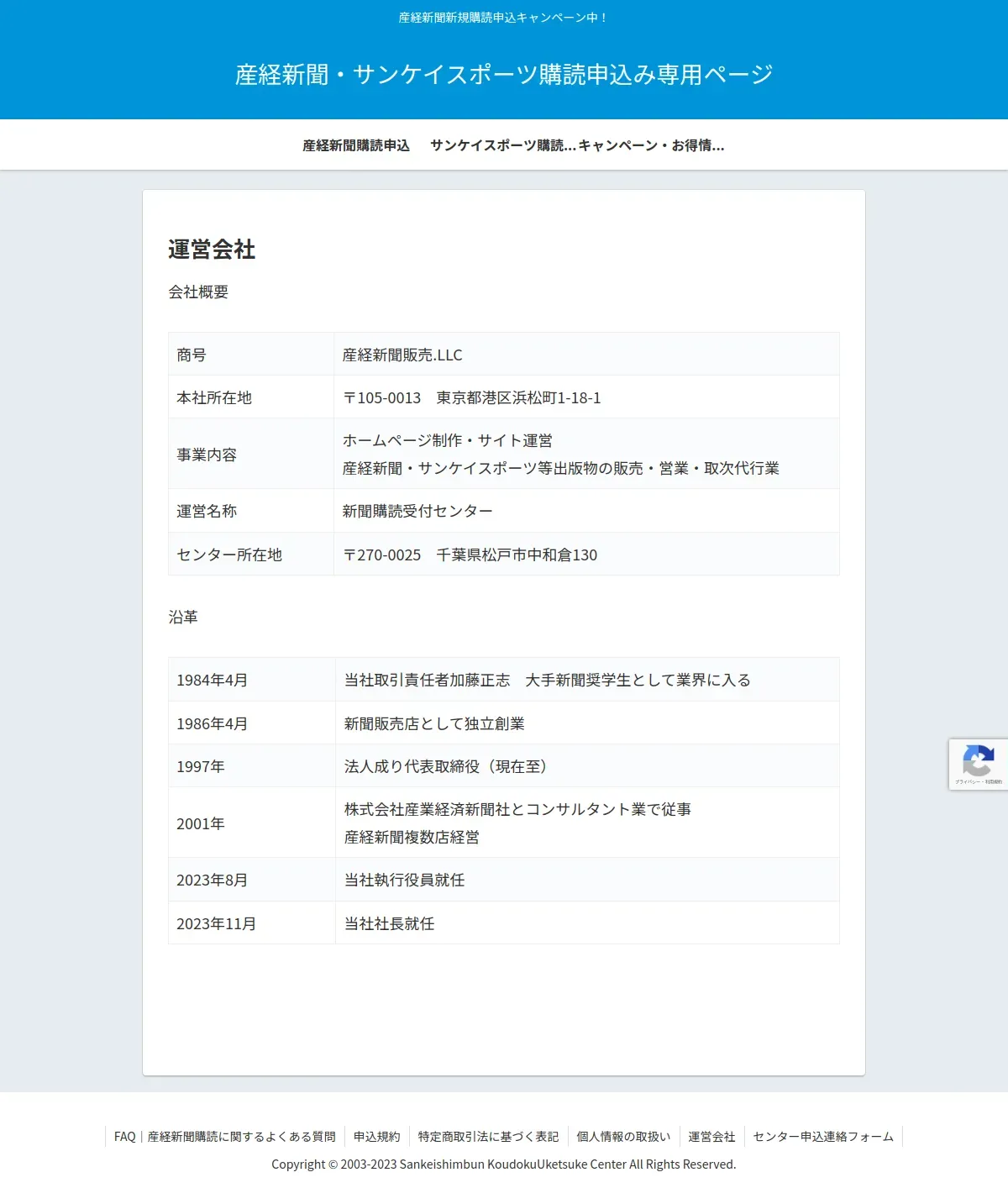Select the 事業内容 label cell

click(251, 455)
